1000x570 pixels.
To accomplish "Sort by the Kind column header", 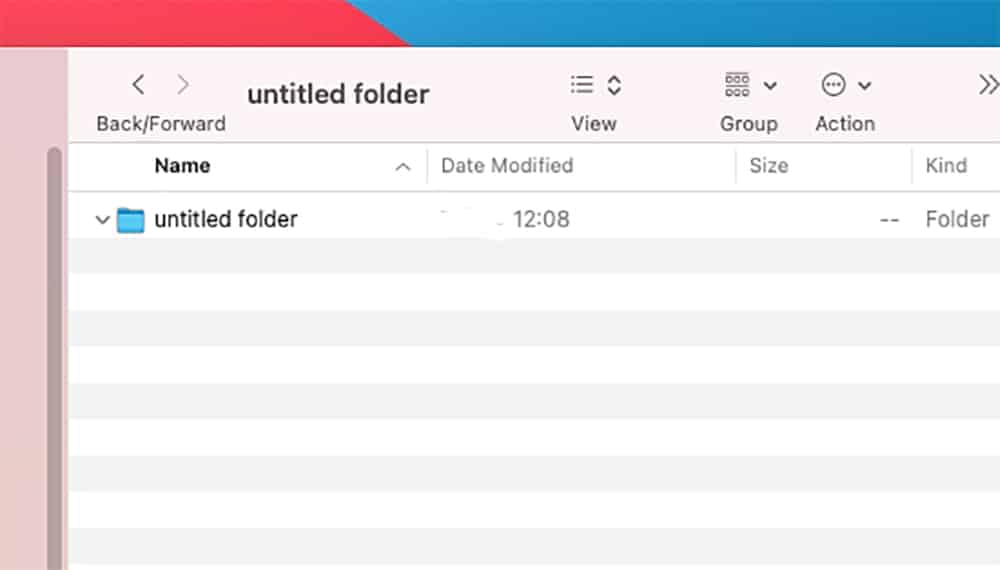I will click(x=945, y=166).
